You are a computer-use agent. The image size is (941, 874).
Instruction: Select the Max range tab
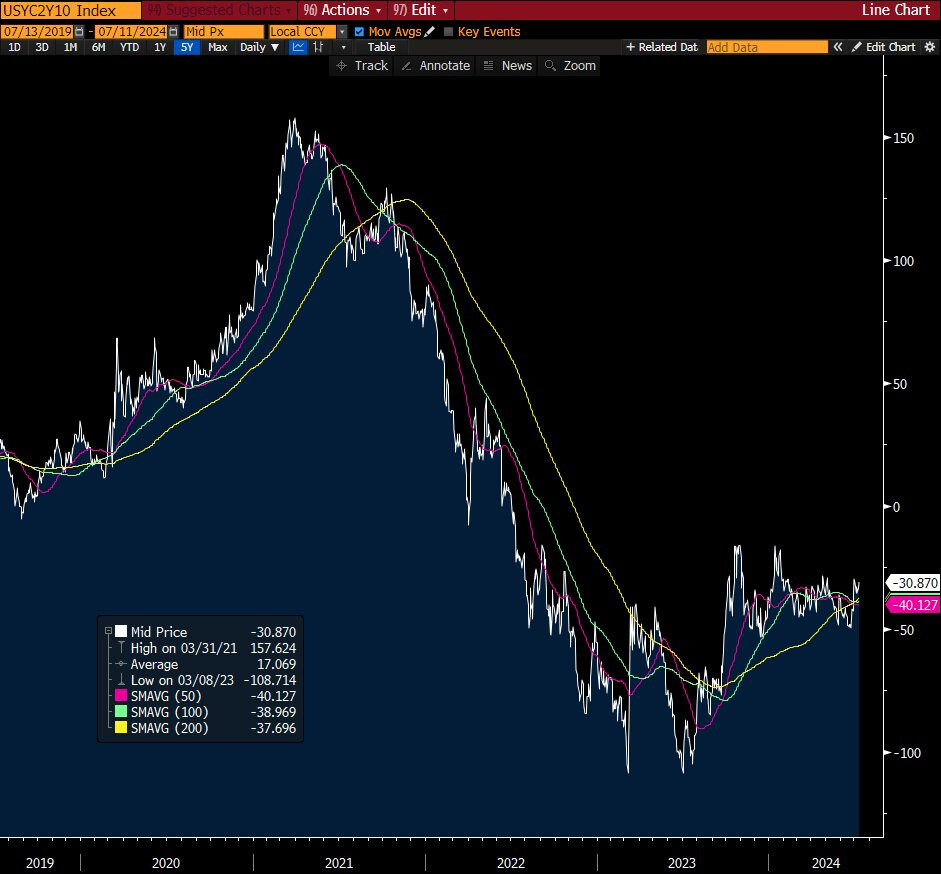217,47
